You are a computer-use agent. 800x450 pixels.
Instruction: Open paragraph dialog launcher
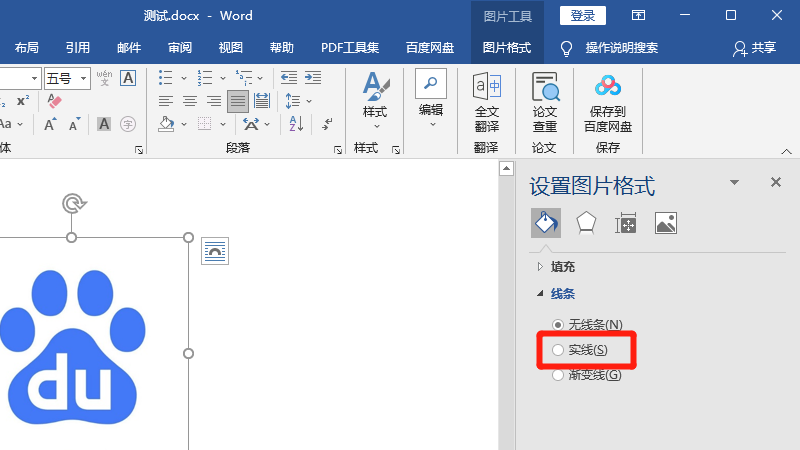click(338, 149)
